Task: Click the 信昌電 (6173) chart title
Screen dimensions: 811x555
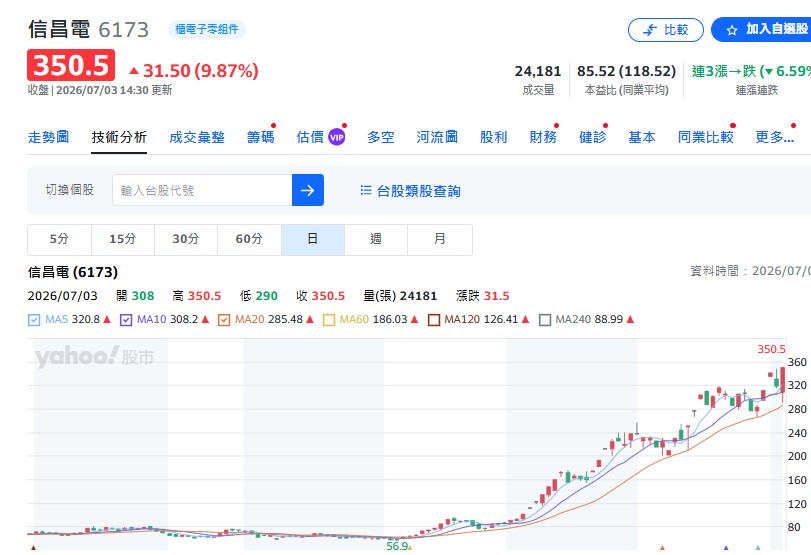Action: (x=73, y=272)
